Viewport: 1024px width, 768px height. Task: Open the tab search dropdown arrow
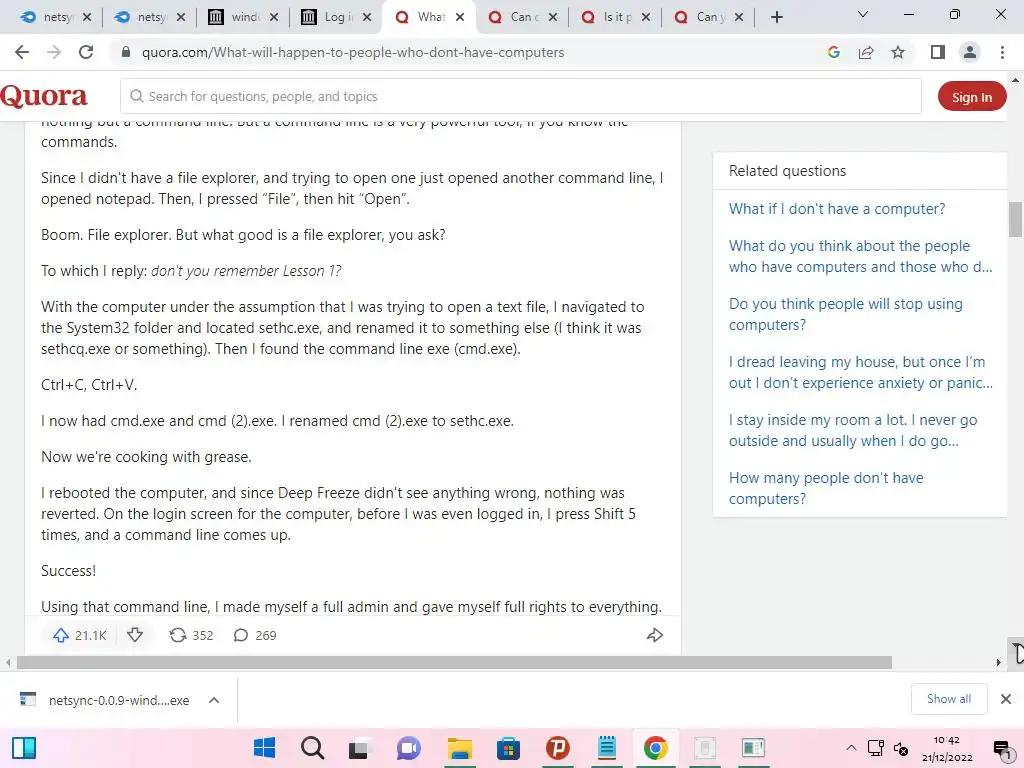[x=863, y=14]
